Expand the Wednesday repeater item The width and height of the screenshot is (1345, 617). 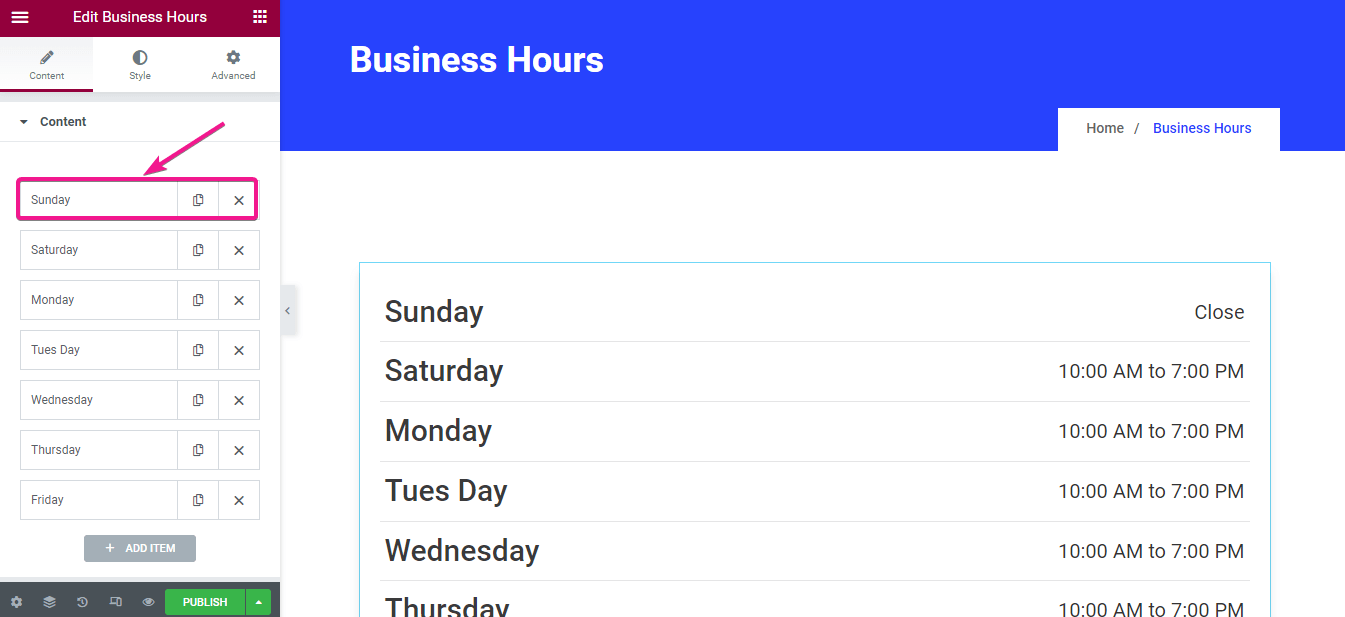tap(99, 400)
